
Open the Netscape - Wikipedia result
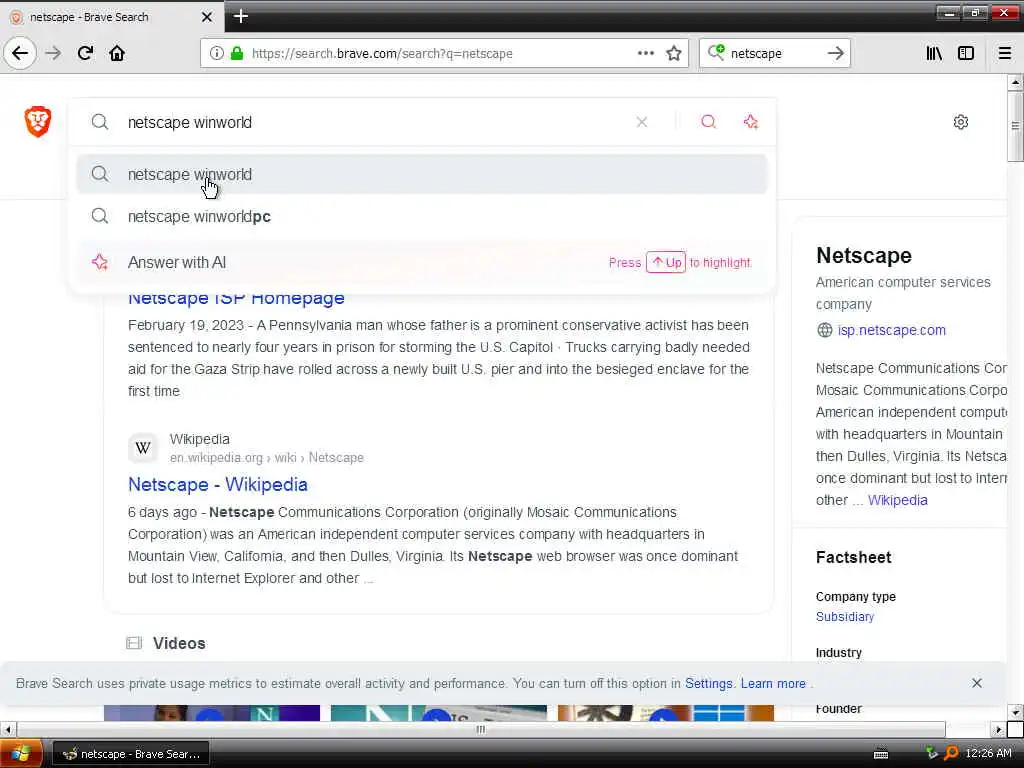217,485
